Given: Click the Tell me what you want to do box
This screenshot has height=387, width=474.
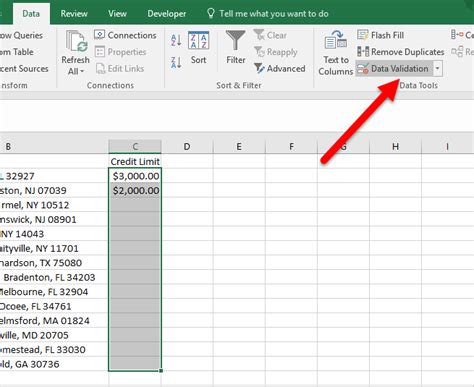Looking at the screenshot, I should [x=268, y=14].
